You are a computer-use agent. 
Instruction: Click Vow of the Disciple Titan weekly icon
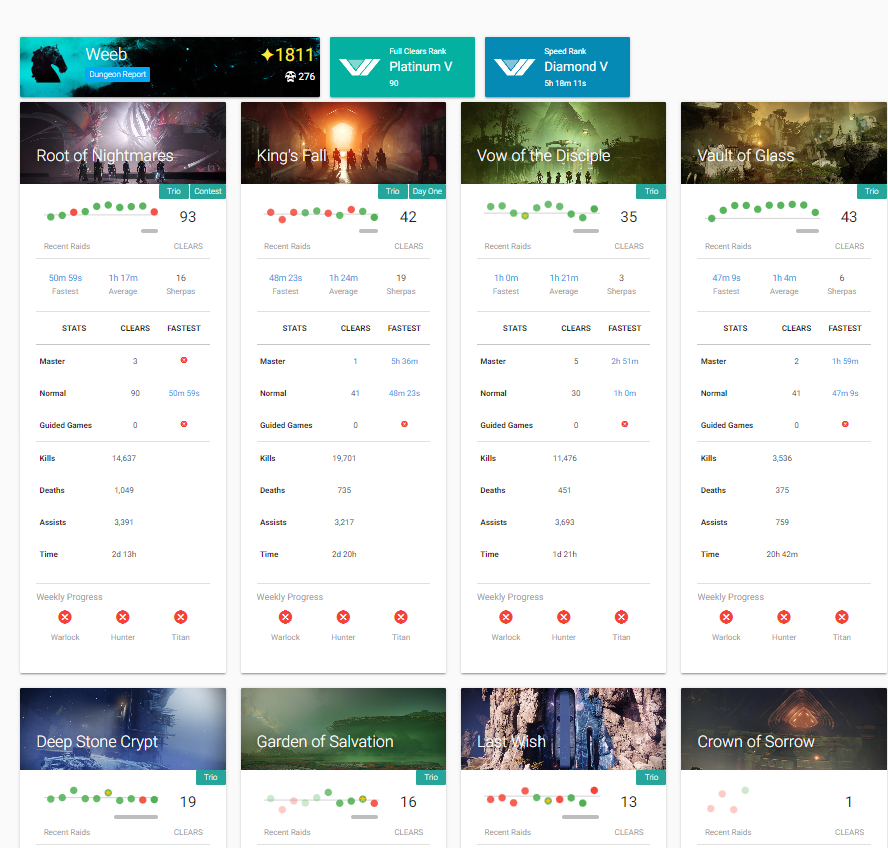coord(621,617)
